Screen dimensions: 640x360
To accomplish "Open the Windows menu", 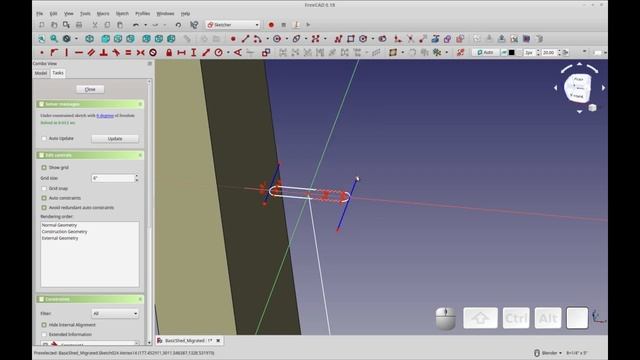I will pyautogui.click(x=165, y=13).
